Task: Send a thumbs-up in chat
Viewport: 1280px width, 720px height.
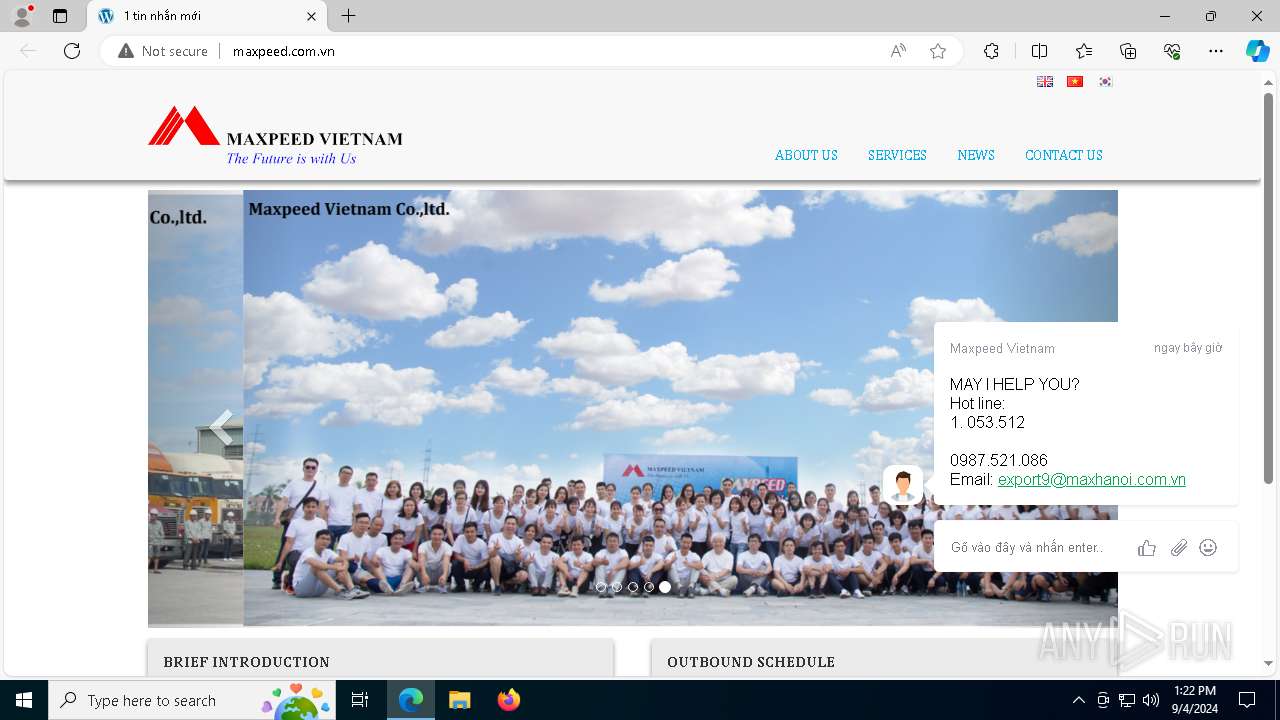Action: (x=1147, y=548)
